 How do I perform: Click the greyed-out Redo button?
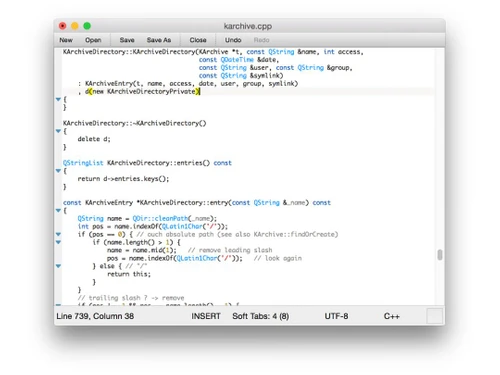261,40
